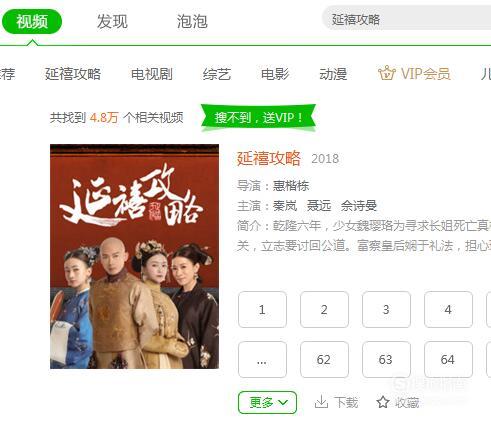The height and width of the screenshot is (430, 491).
Task: Select the 延禧攻略 category filter
Action: click(73, 74)
